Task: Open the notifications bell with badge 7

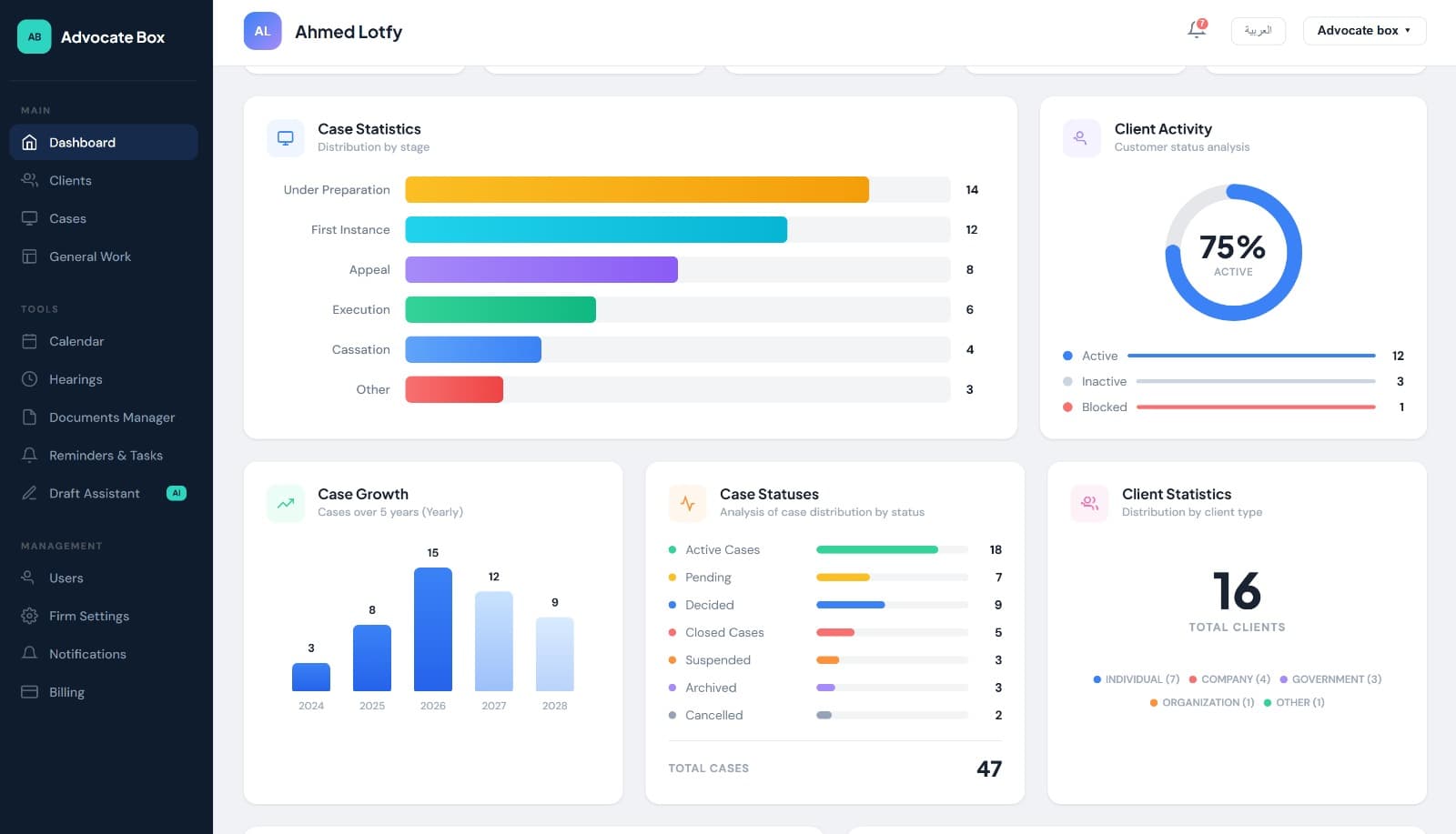Action: coord(1194,30)
